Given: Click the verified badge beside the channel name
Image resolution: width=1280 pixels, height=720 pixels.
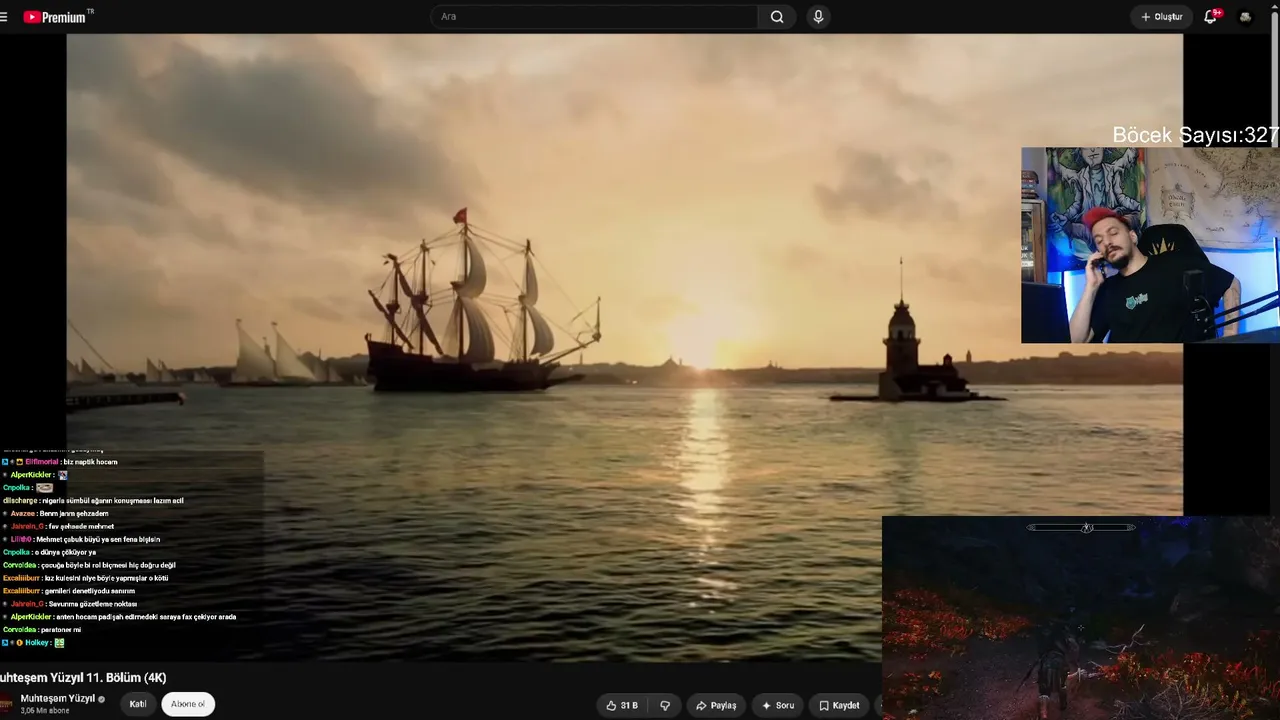Looking at the screenshot, I should (x=101, y=699).
